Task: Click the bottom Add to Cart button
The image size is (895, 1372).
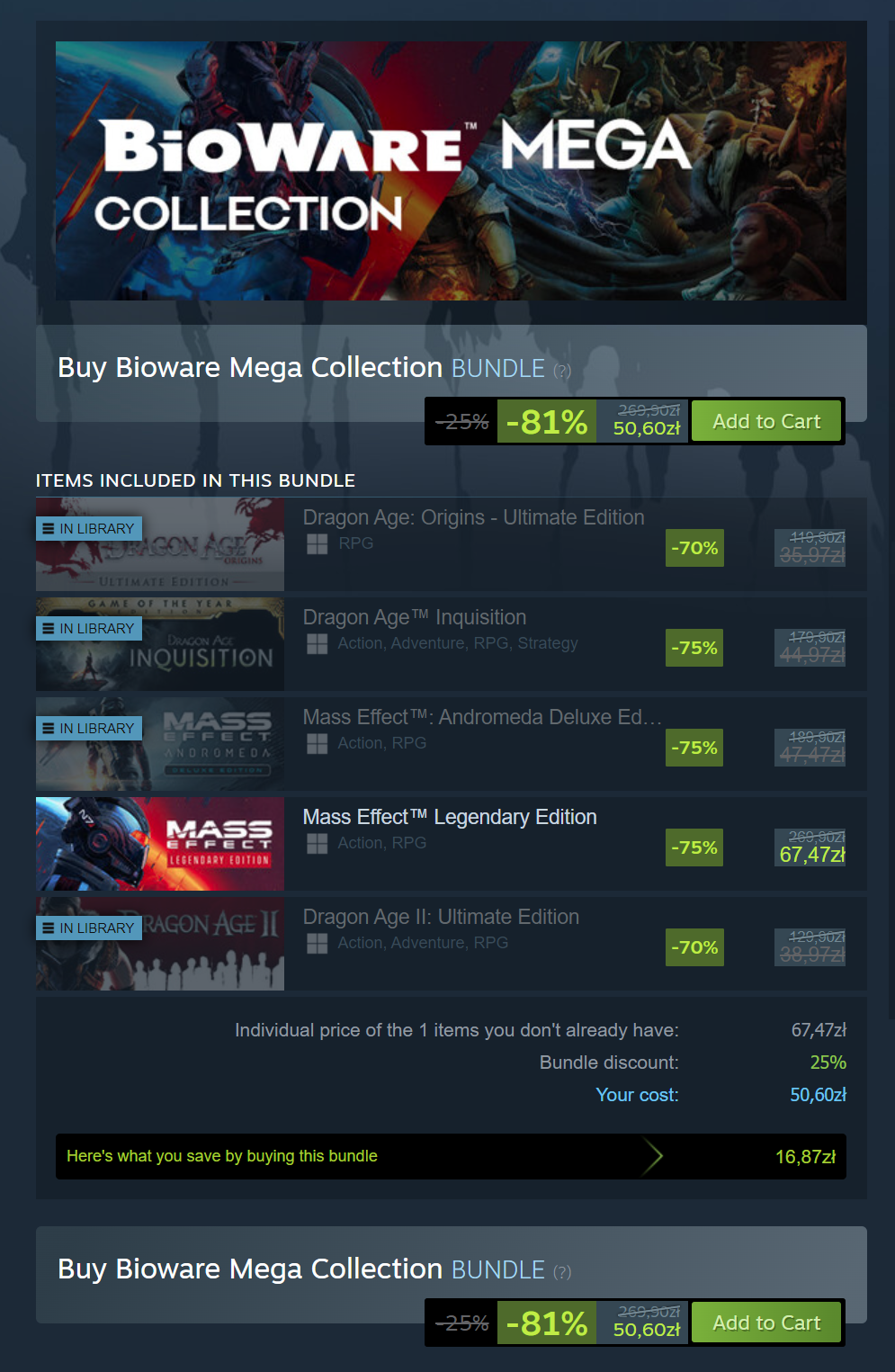Action: click(766, 1323)
